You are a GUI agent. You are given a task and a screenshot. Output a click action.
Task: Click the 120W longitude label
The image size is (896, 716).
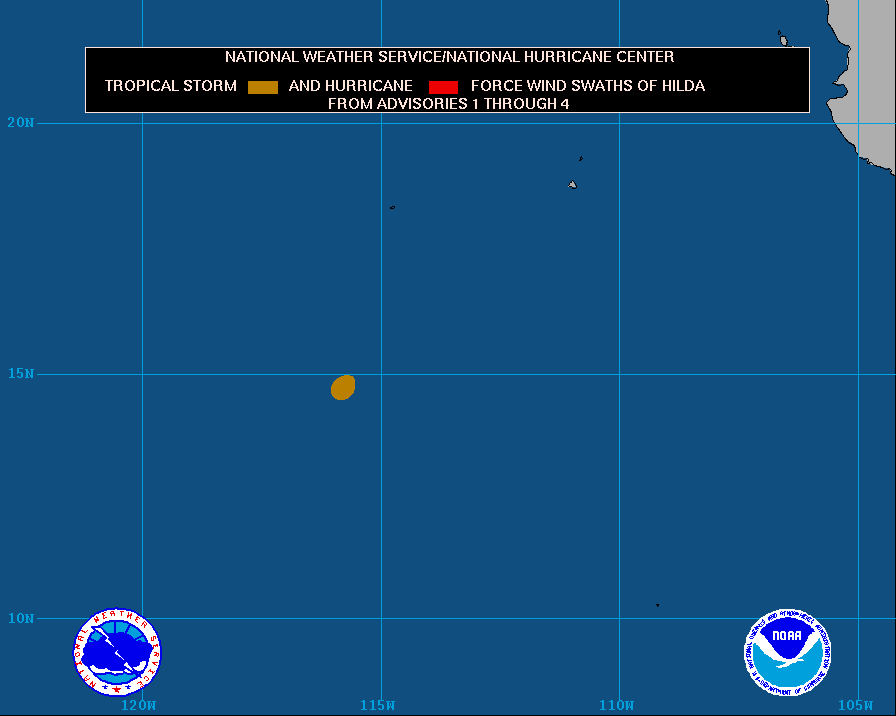pos(138,705)
